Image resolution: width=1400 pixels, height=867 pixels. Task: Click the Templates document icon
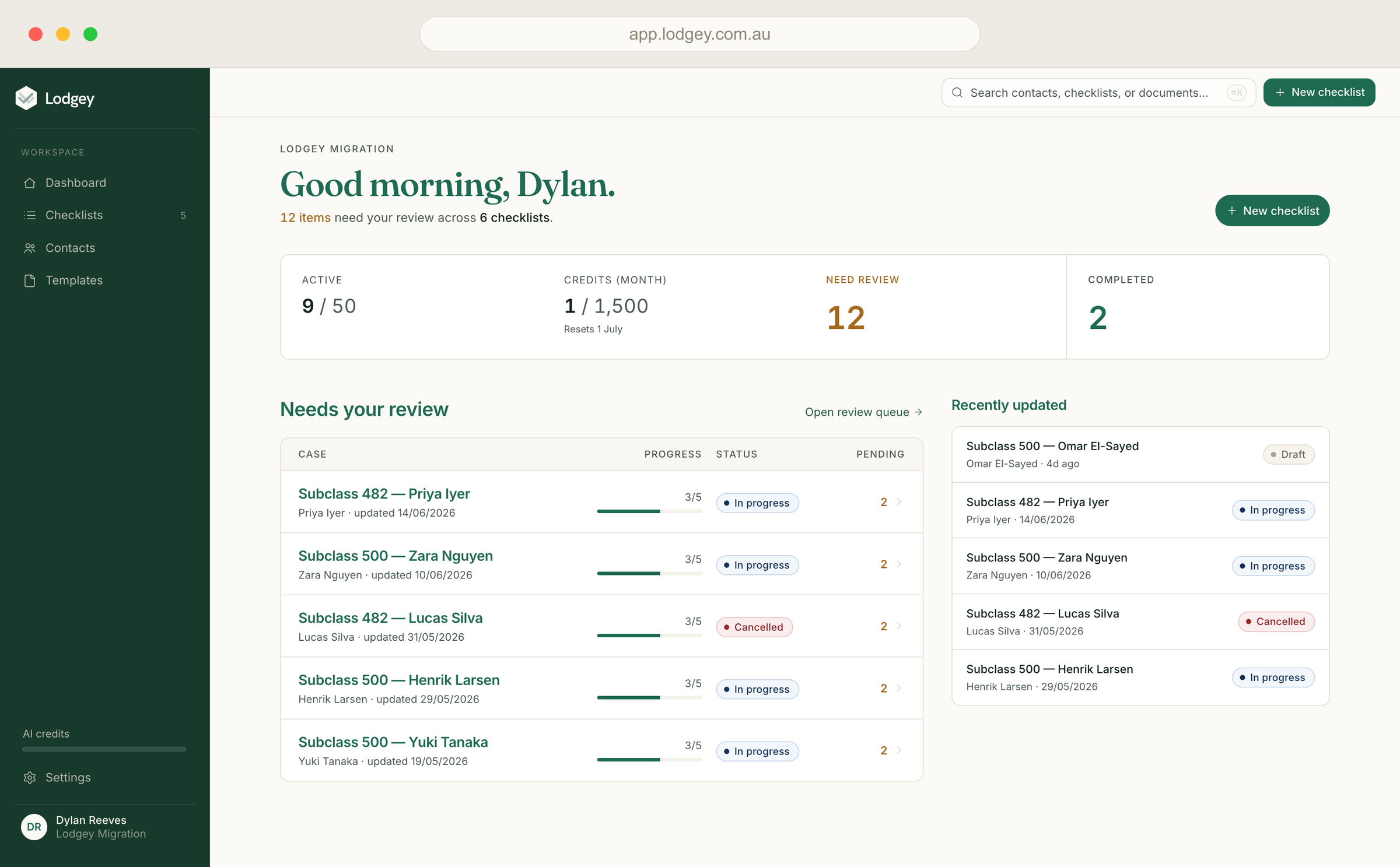coord(30,280)
